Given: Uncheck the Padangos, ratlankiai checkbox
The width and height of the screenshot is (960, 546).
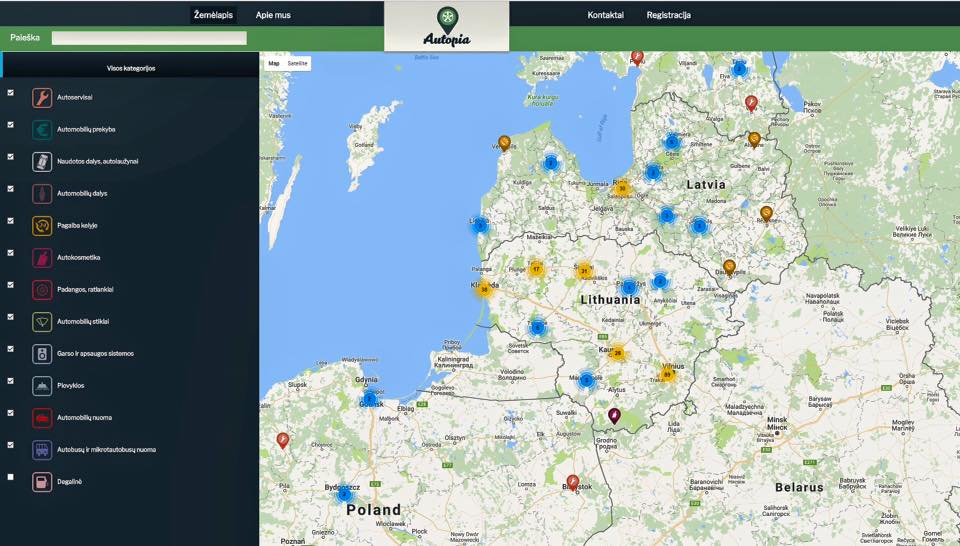Looking at the screenshot, I should click(x=10, y=285).
